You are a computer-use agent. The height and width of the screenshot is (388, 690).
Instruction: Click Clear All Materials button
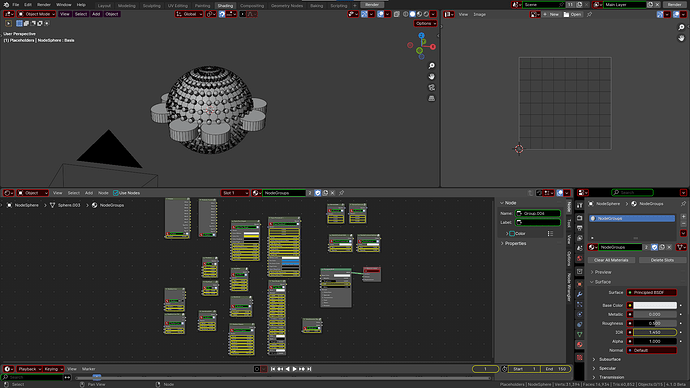611,260
